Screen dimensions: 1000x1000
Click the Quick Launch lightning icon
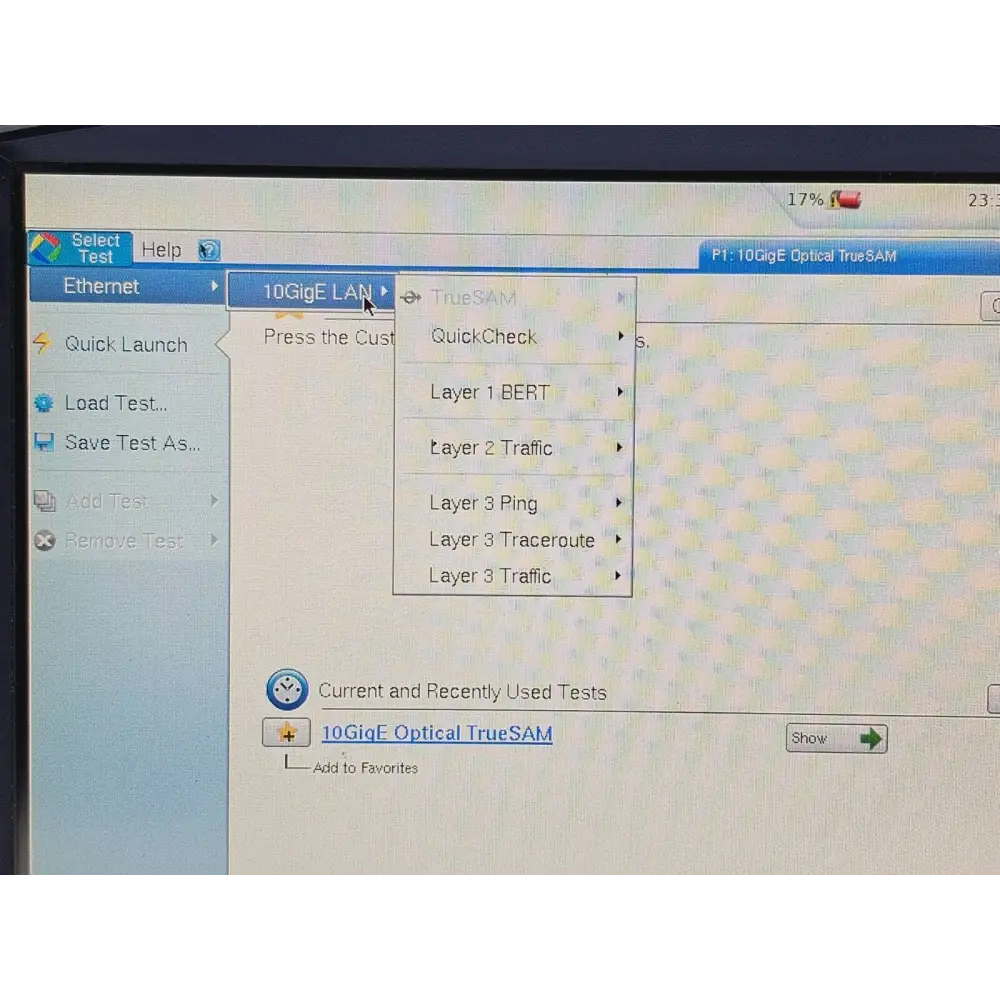click(x=42, y=343)
